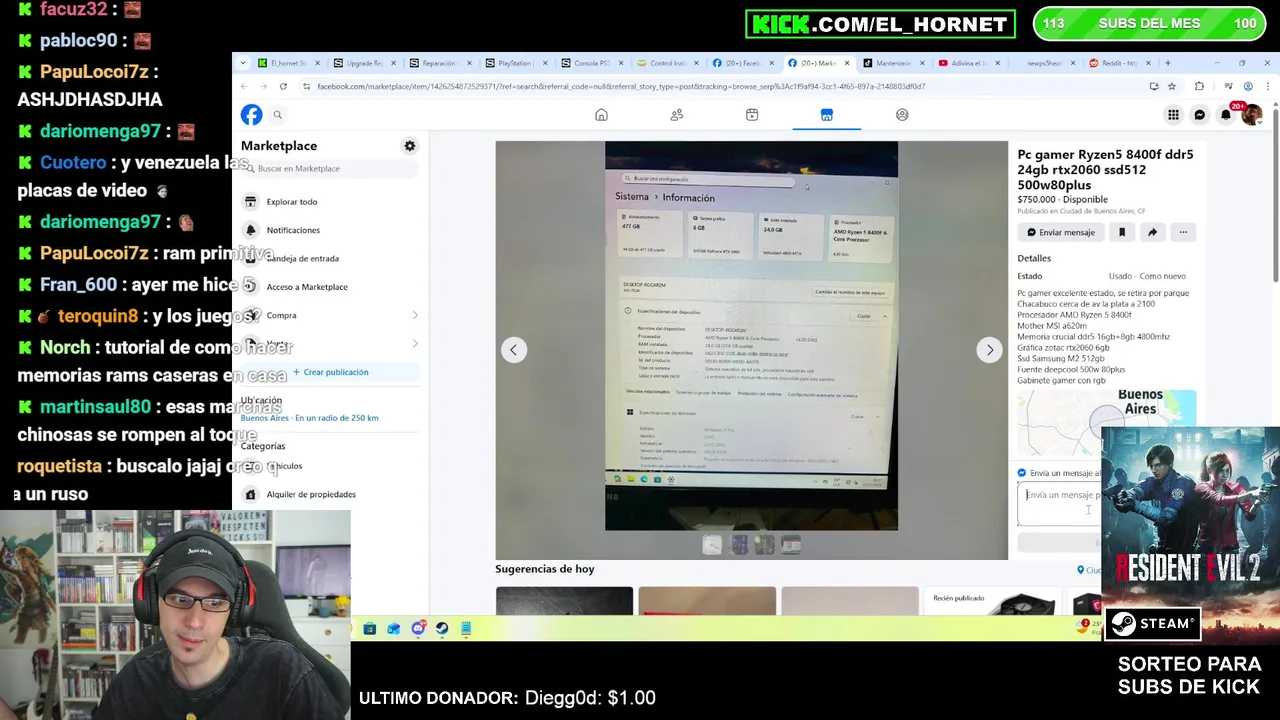This screenshot has width=1280, height=720.
Task: Click the Sugerencias de hoy heading
Action: click(x=545, y=569)
